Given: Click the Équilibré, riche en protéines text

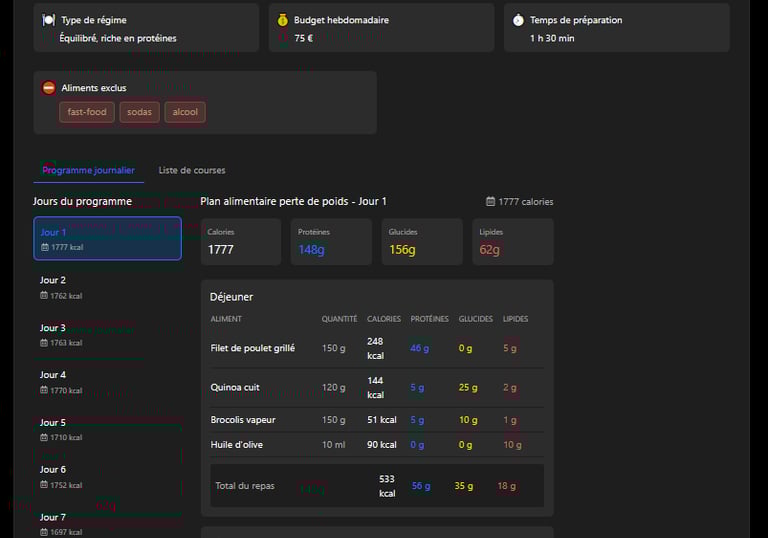Looking at the screenshot, I should coord(118,38).
